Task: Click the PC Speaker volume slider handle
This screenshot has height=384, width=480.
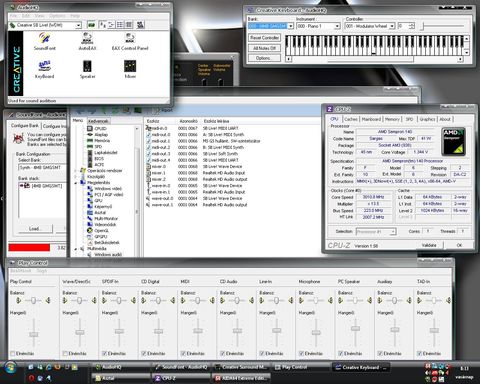Action: (355, 328)
